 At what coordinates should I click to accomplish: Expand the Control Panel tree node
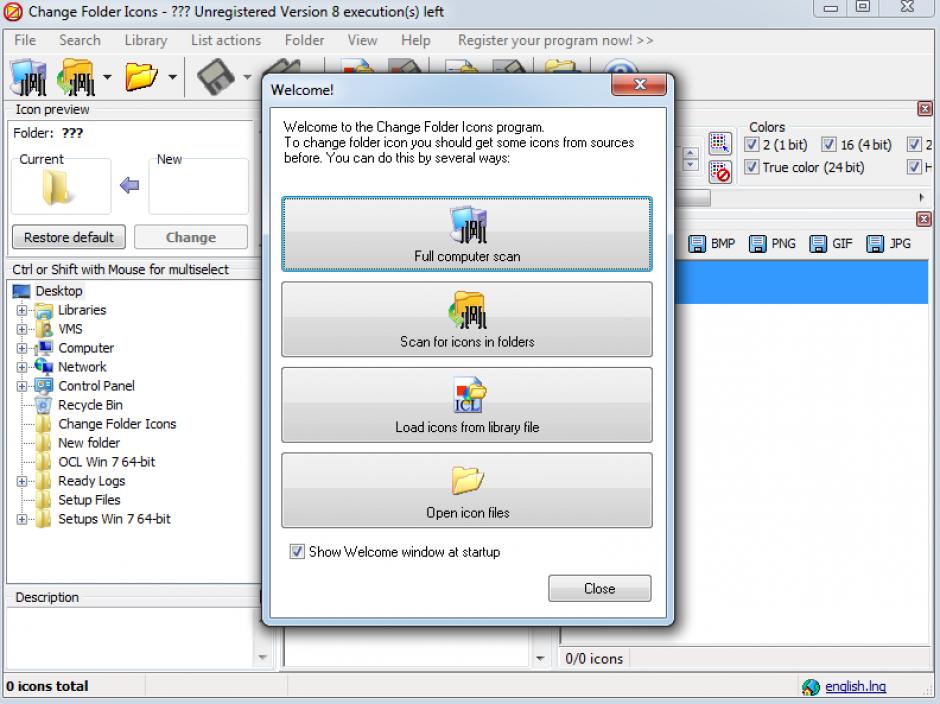[x=22, y=386]
